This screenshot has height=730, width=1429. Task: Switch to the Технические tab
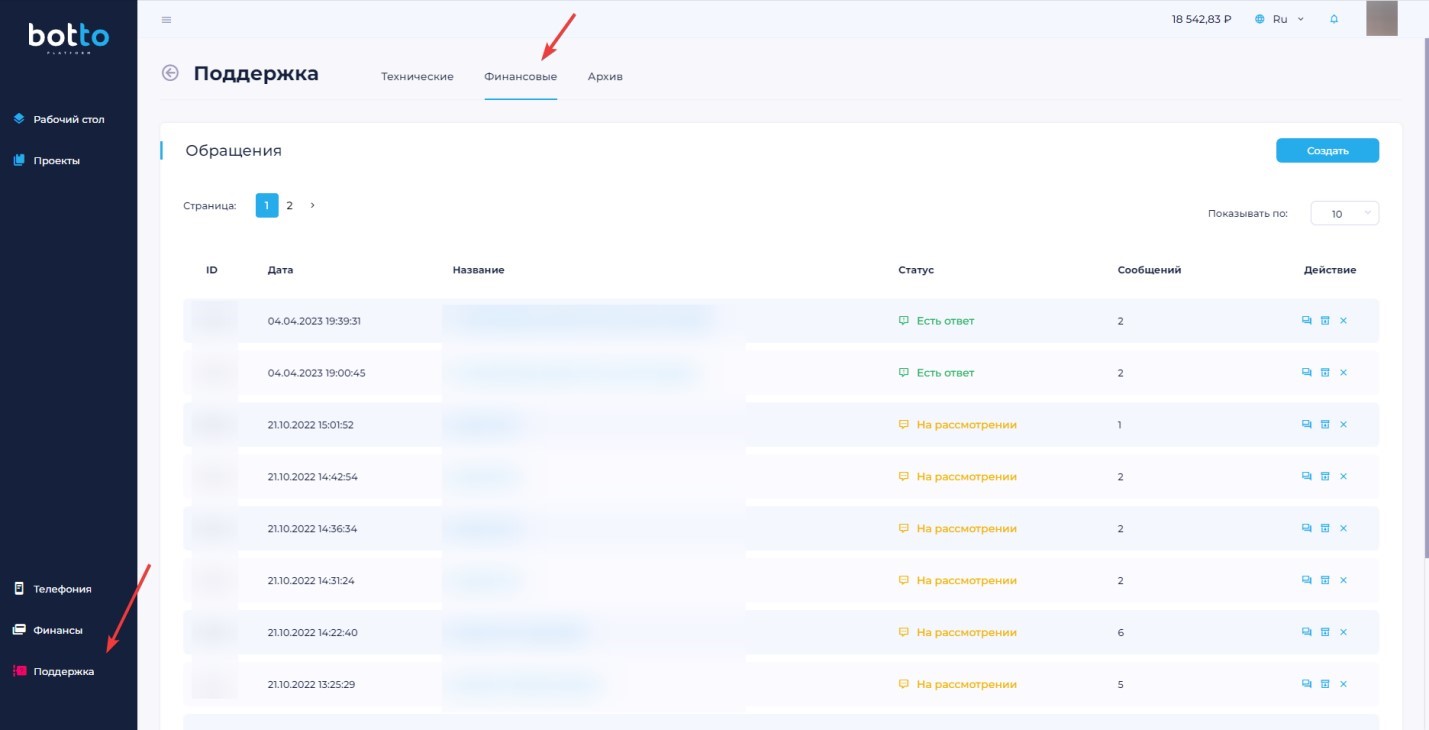[417, 77]
